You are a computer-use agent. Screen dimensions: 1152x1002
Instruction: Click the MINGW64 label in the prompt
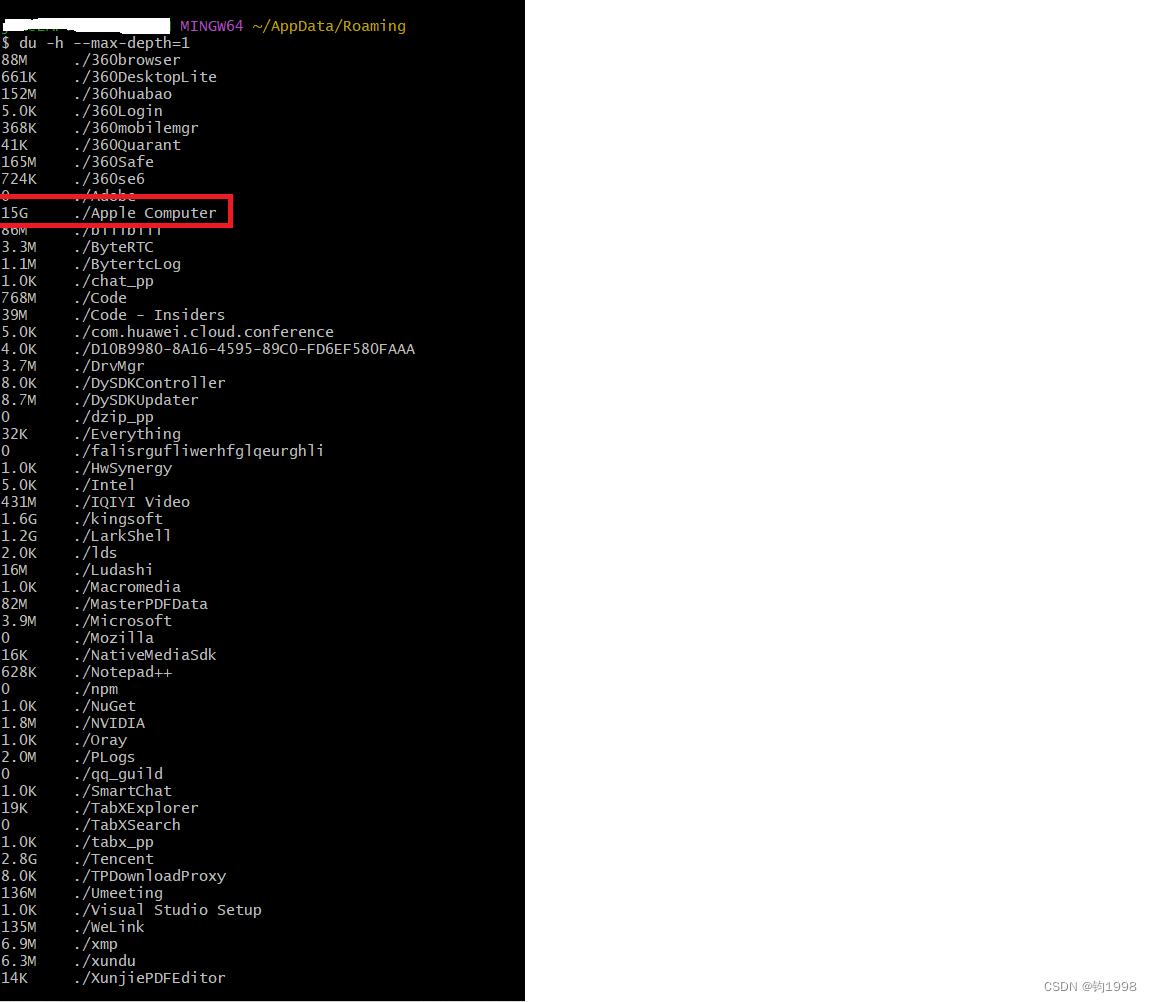(212, 26)
